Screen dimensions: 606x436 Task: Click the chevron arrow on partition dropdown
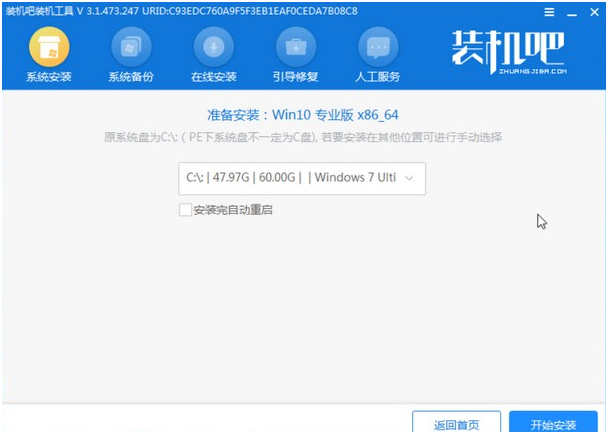(x=411, y=179)
